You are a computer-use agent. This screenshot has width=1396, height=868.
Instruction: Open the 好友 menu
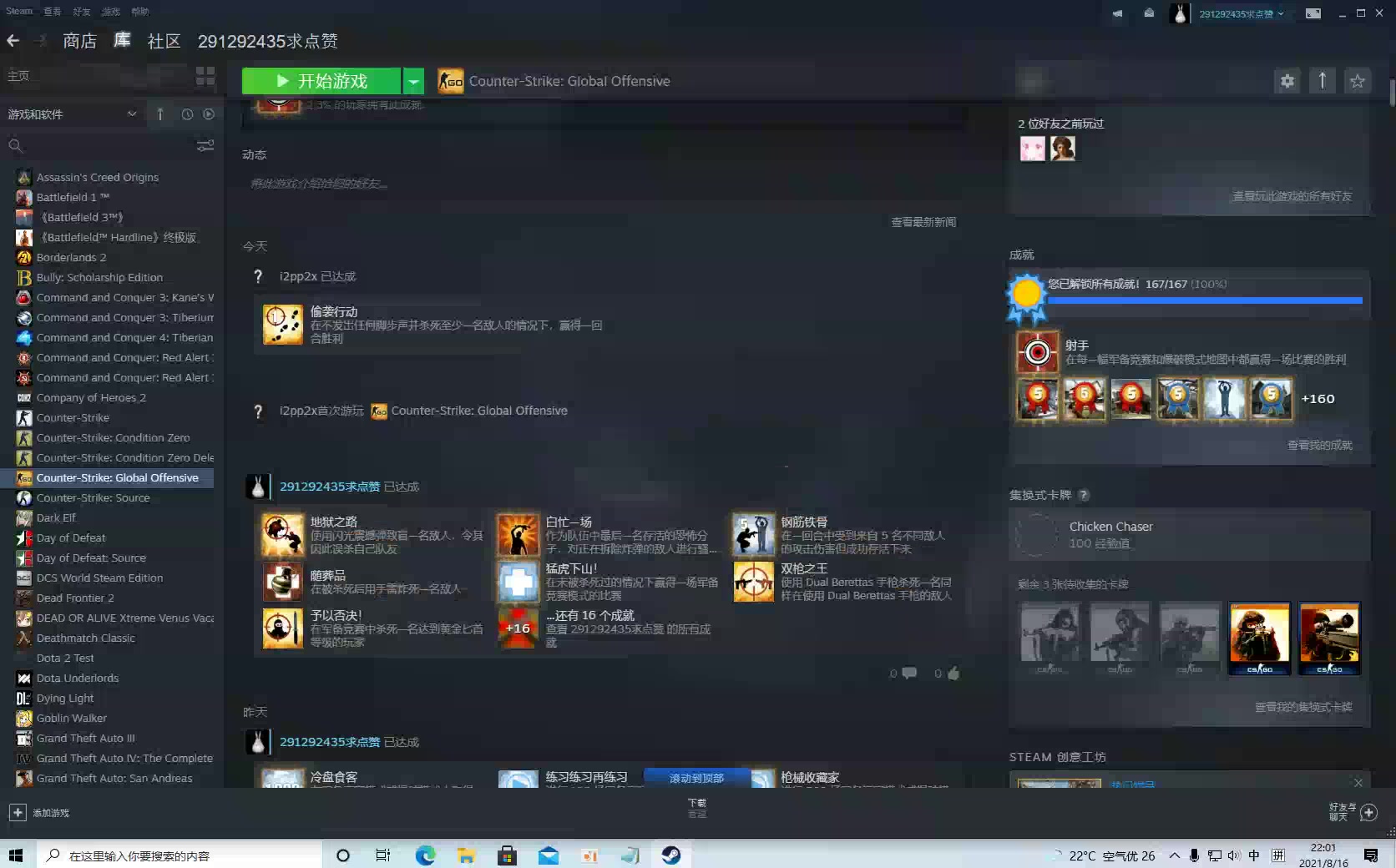tap(82, 12)
